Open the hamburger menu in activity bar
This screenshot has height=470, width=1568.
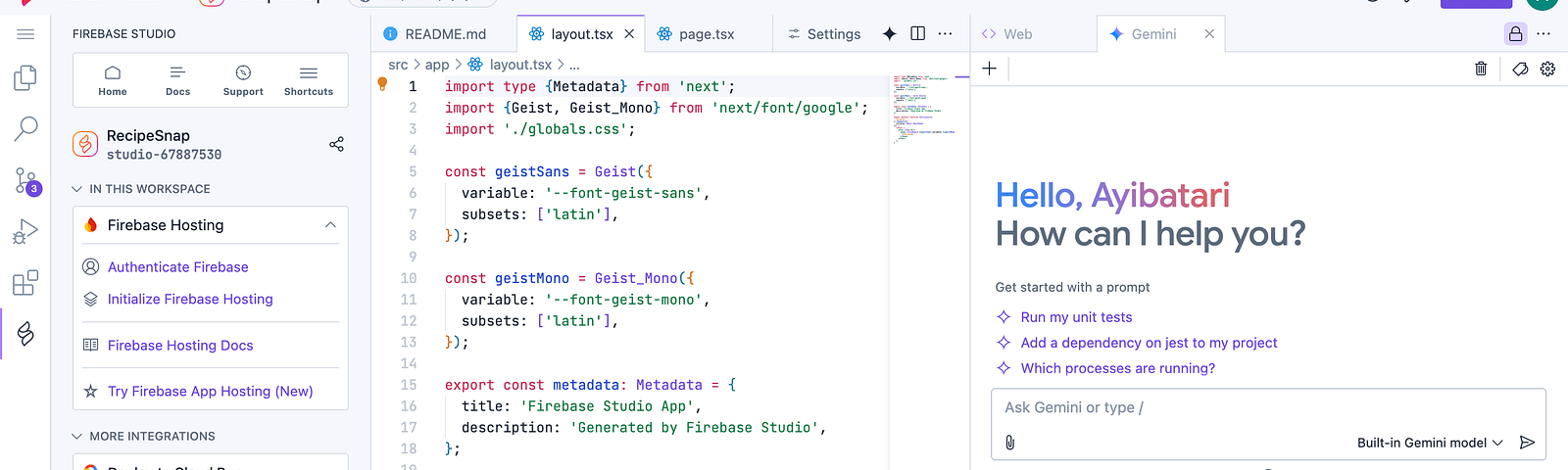click(x=25, y=34)
